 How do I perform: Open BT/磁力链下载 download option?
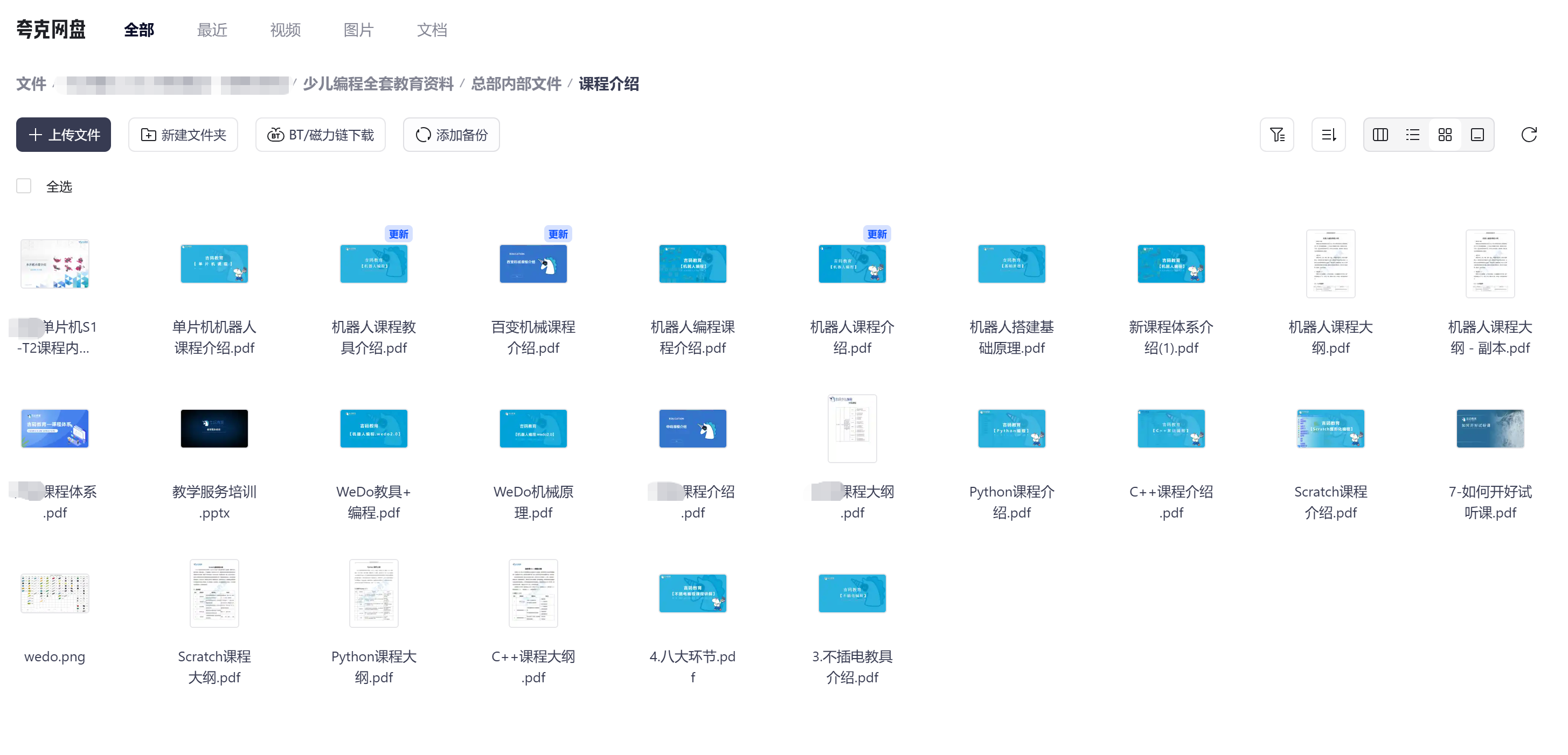320,135
